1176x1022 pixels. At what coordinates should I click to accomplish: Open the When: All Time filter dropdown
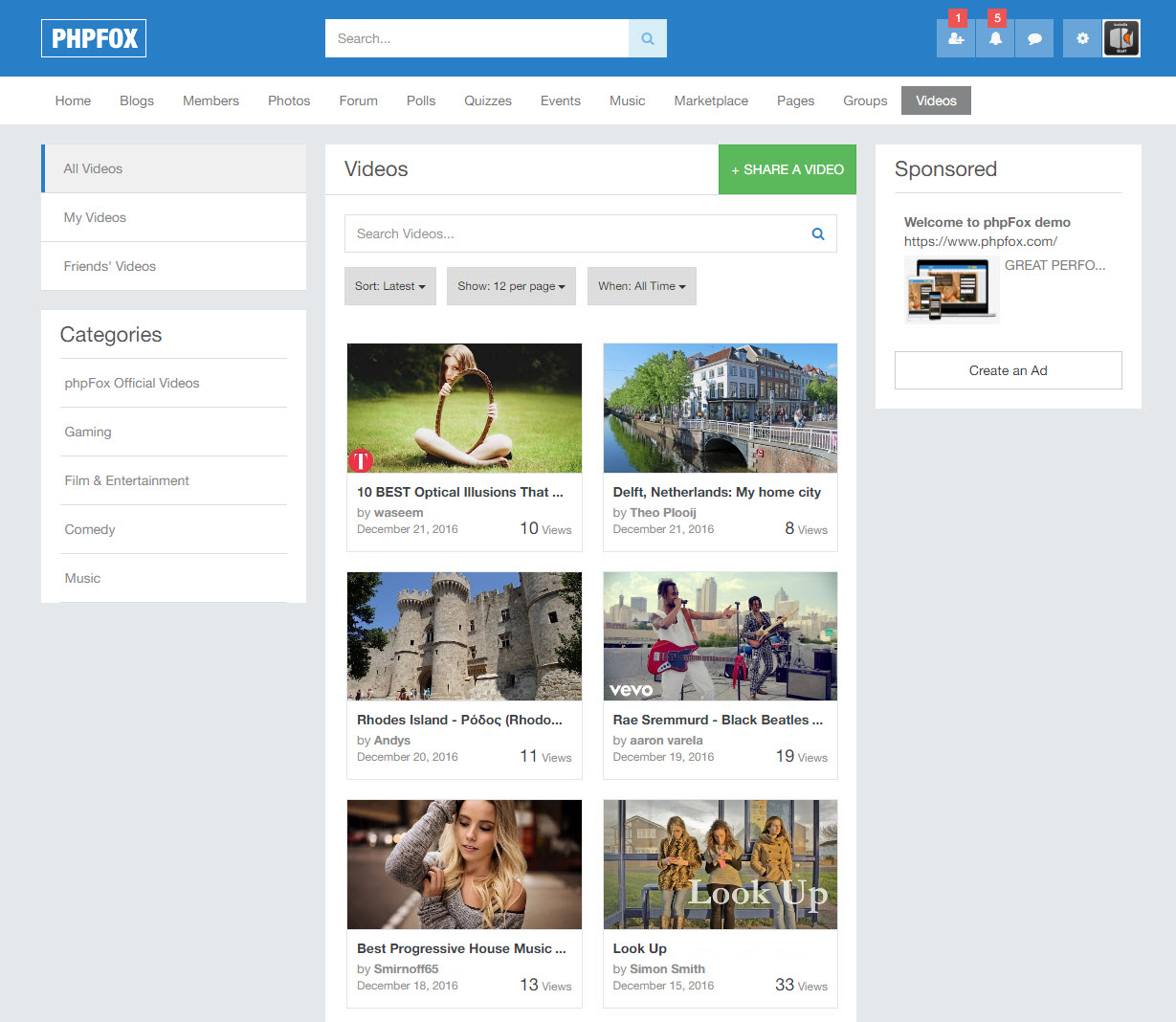coord(641,285)
